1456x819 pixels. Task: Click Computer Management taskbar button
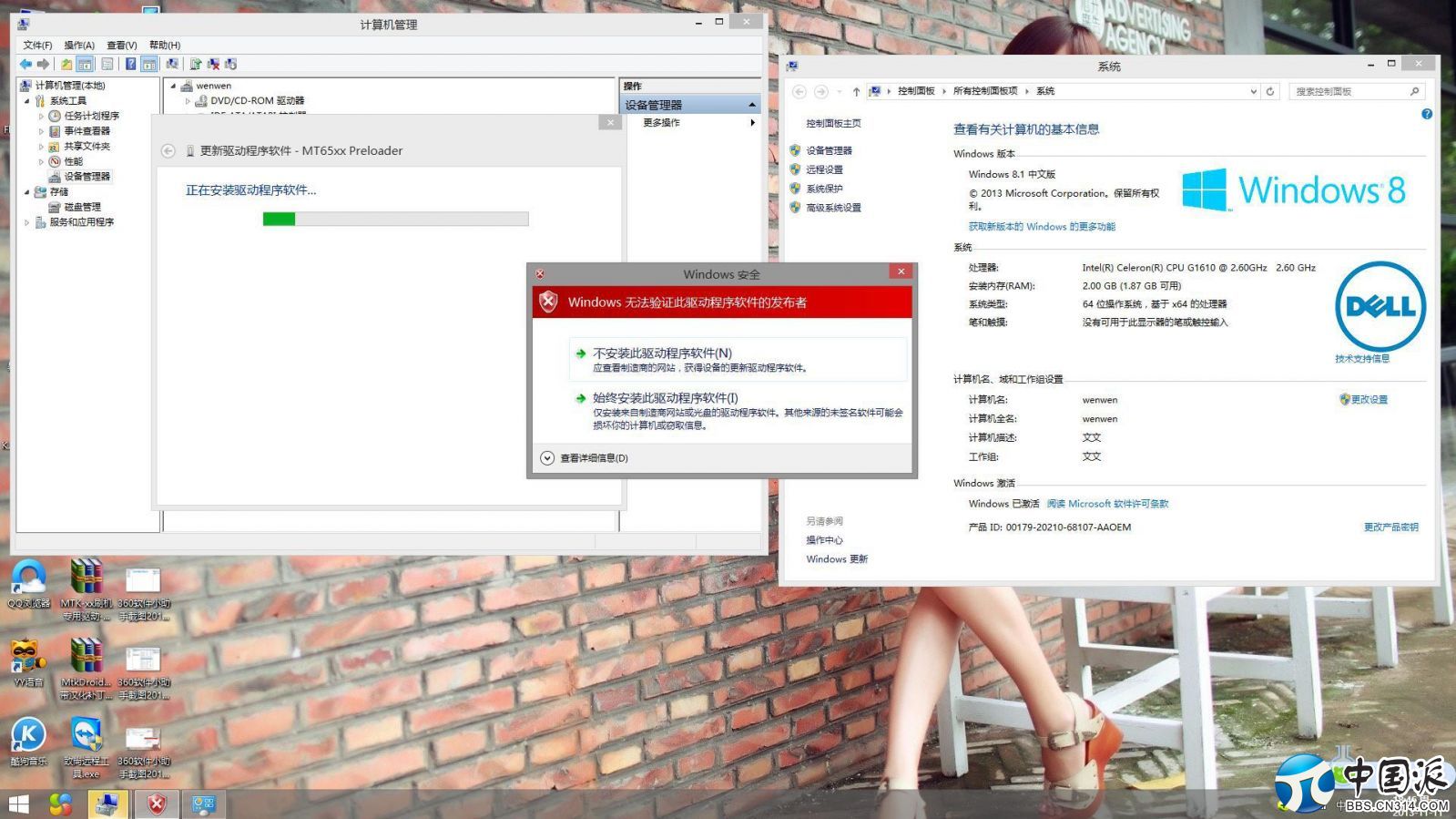click(x=107, y=804)
